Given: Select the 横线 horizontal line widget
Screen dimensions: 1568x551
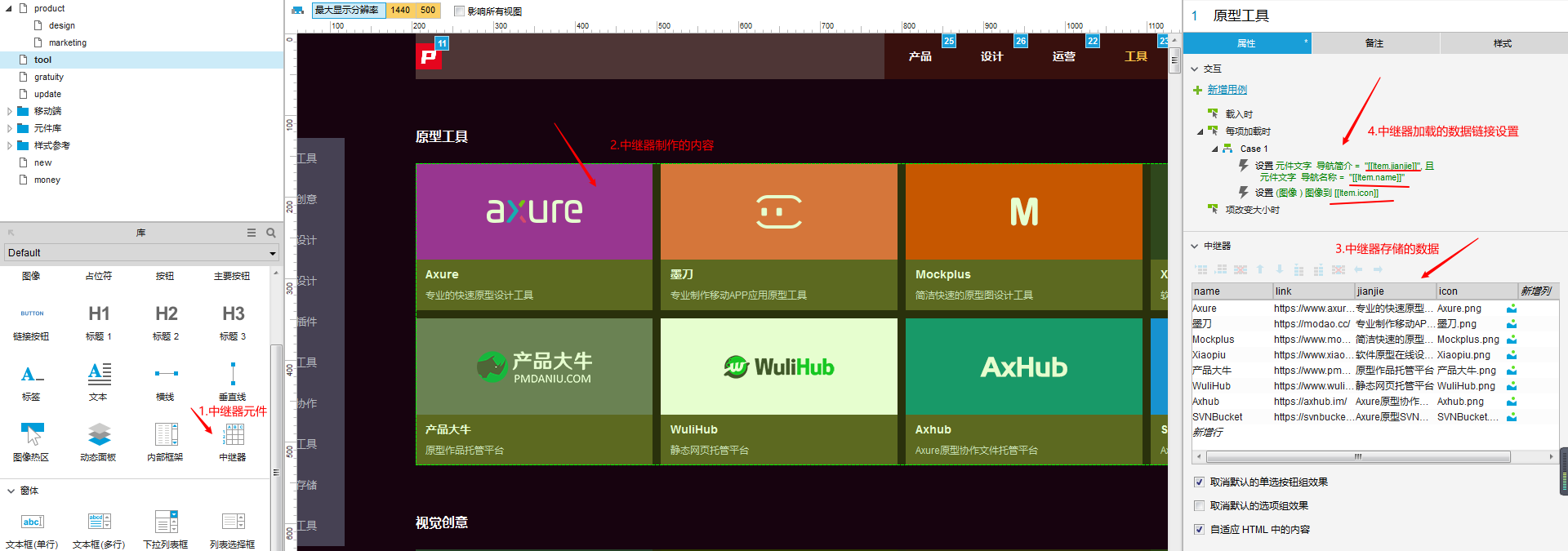Looking at the screenshot, I should (166, 382).
